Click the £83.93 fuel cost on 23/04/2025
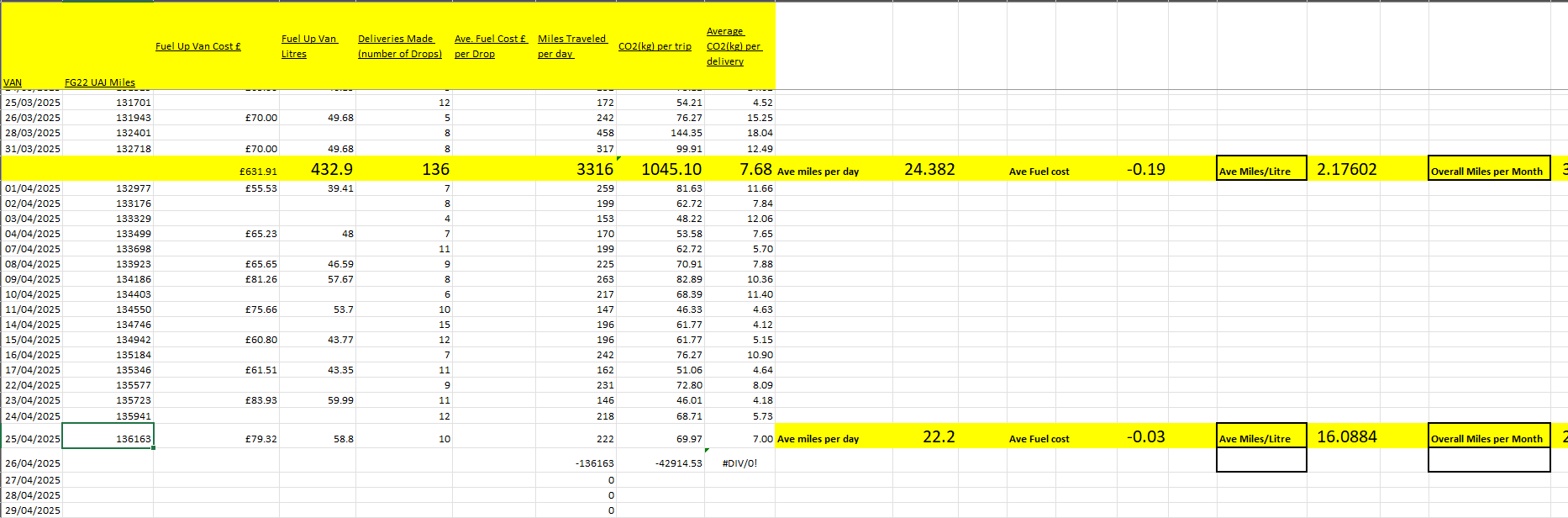Image resolution: width=1568 pixels, height=518 pixels. [260, 400]
